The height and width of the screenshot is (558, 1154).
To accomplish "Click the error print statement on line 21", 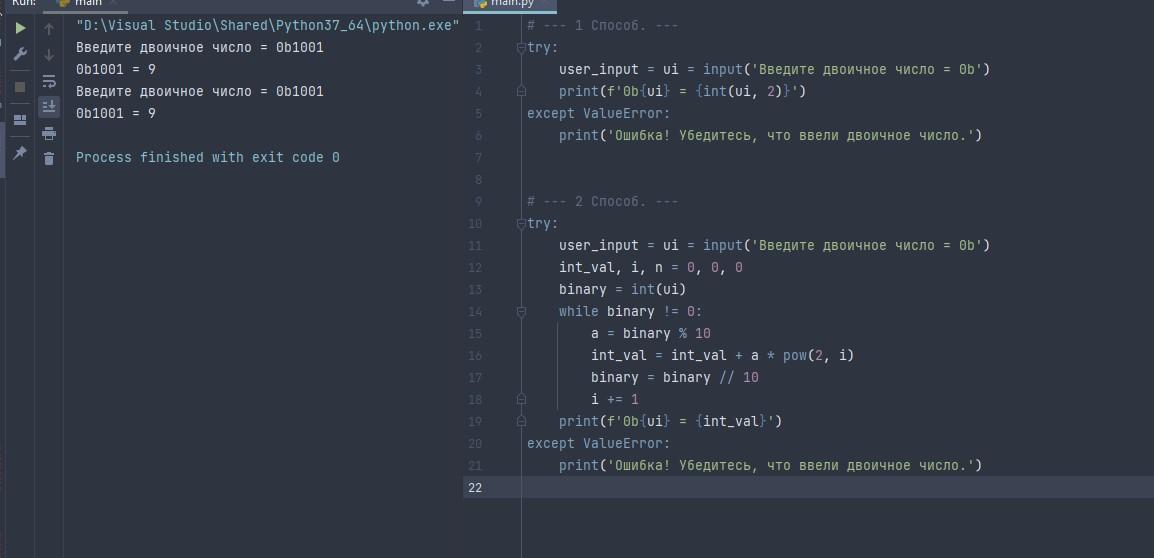I will [771, 465].
